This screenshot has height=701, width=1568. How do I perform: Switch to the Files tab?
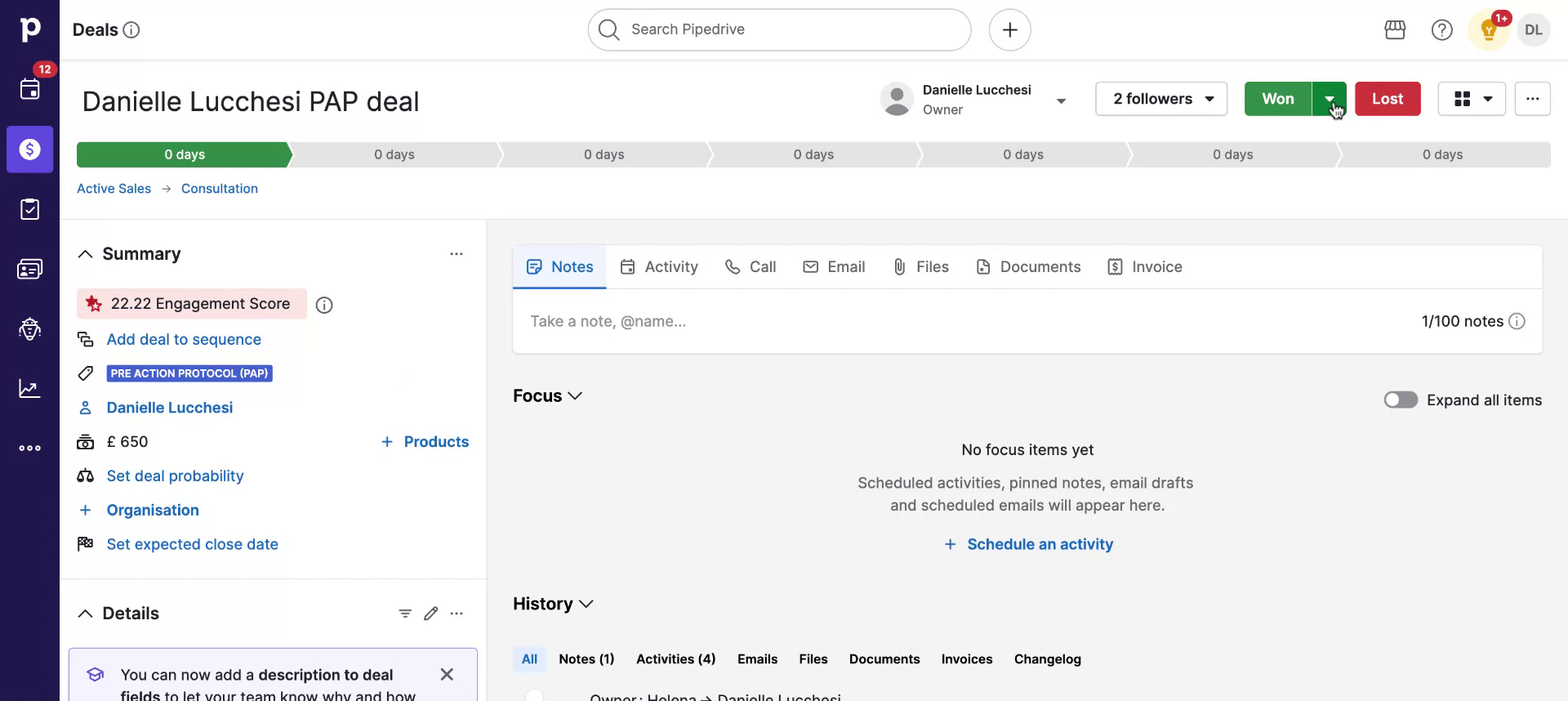coord(920,266)
